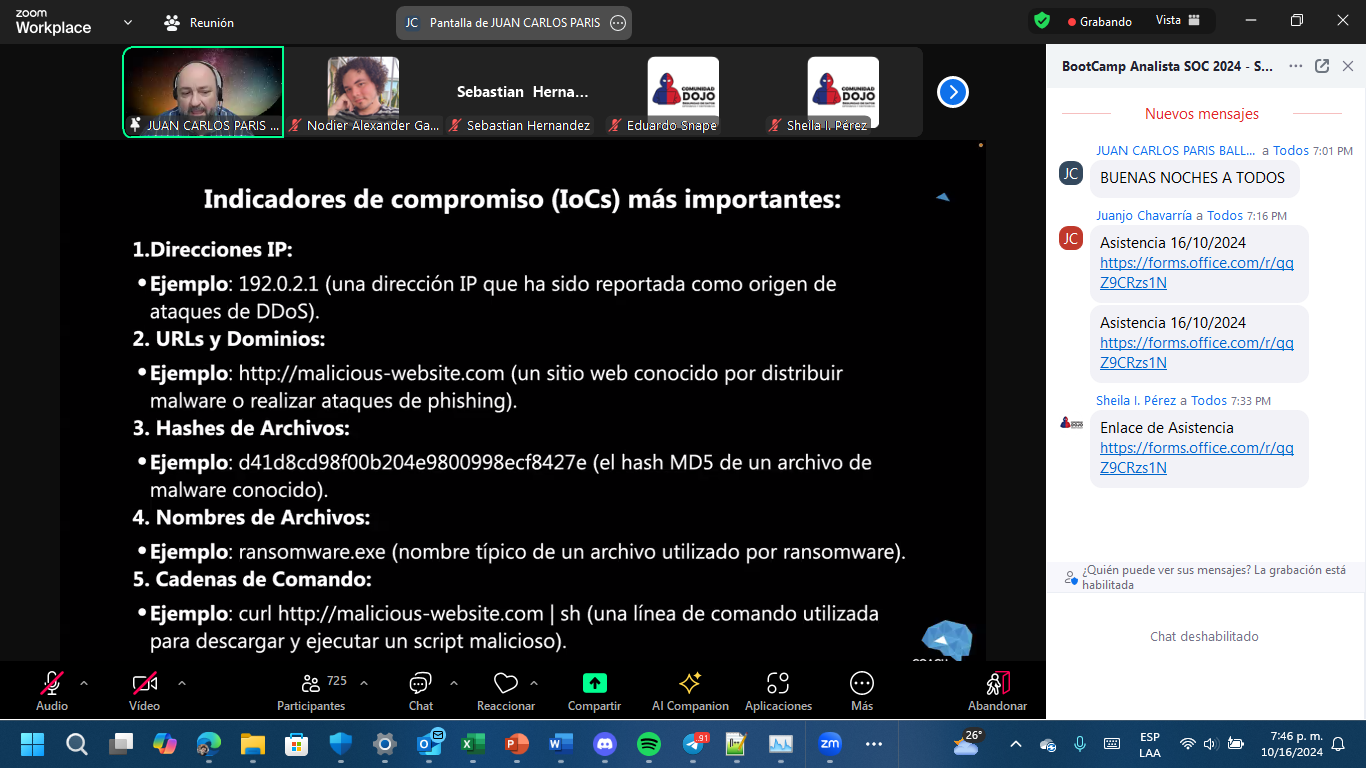The width and height of the screenshot is (1366, 768).
Task: Open Task View in the taskbar
Action: tap(121, 744)
